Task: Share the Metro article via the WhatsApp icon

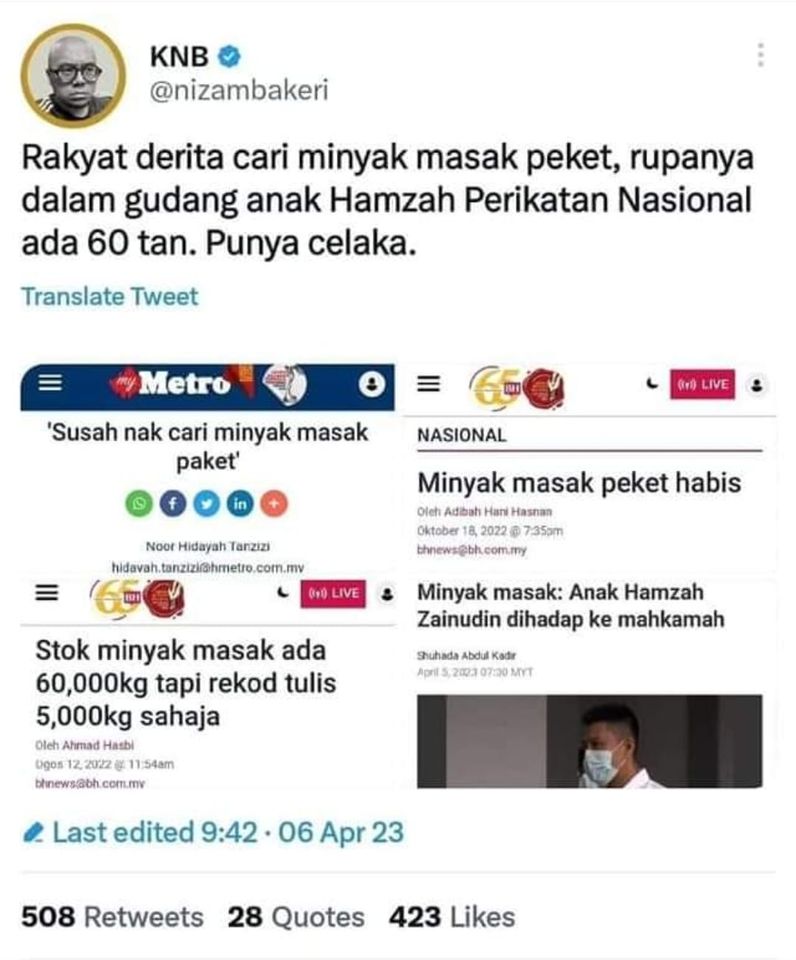Action: point(139,503)
